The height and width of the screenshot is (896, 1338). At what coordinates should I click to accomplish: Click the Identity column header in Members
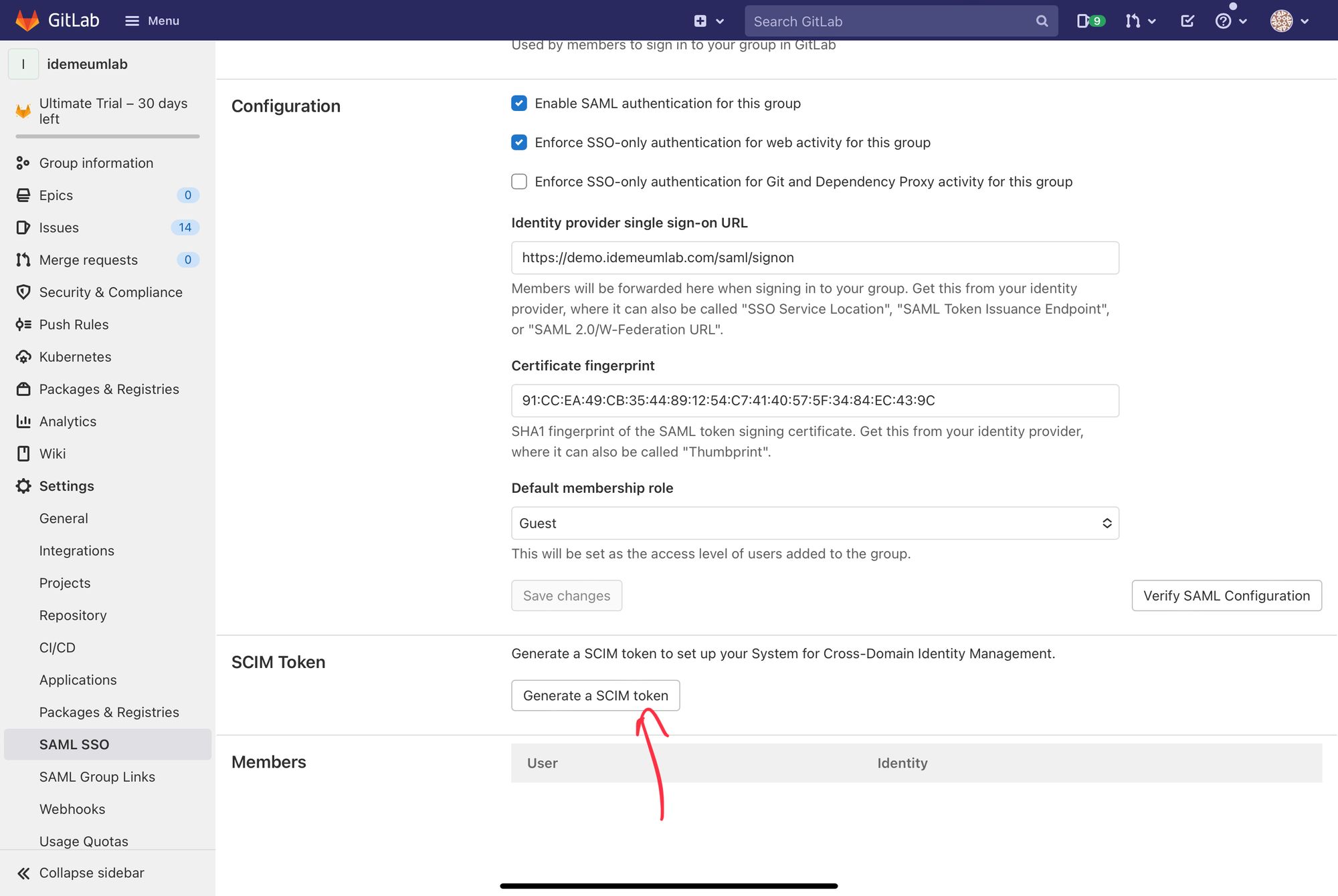click(x=902, y=763)
